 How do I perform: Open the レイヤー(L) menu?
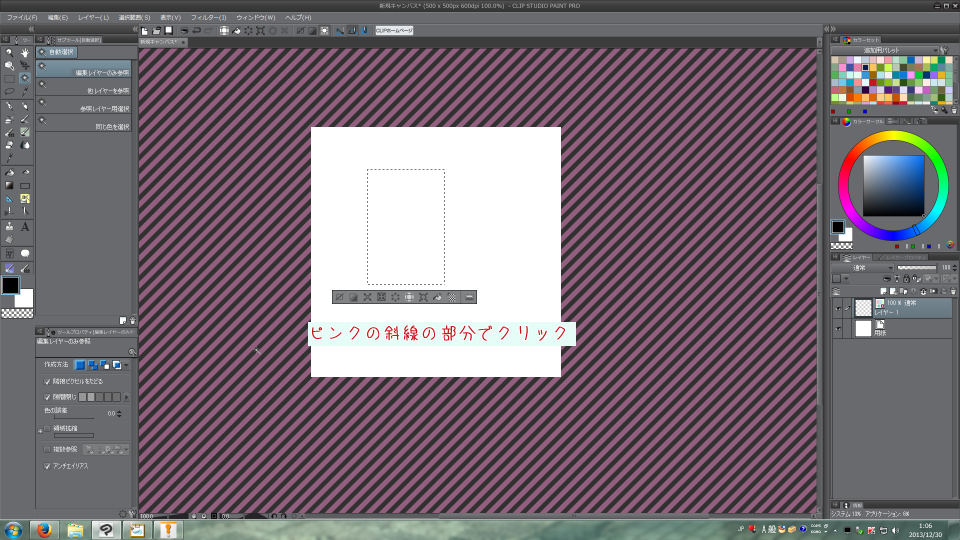pyautogui.click(x=93, y=18)
